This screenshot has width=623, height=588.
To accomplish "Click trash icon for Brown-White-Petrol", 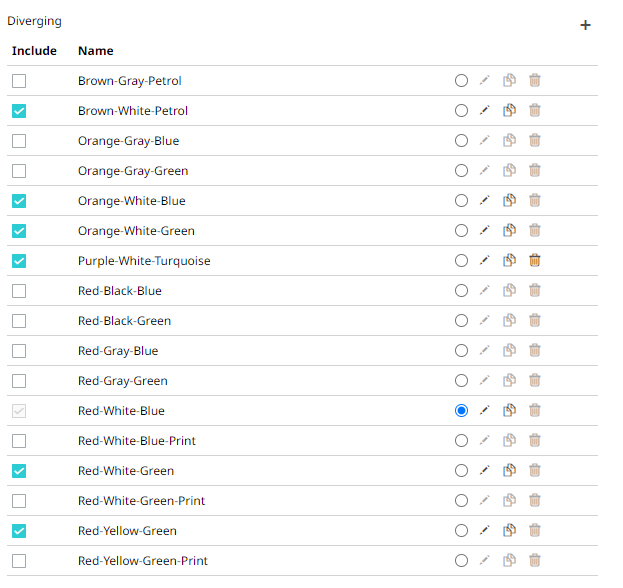I will pyautogui.click(x=535, y=110).
